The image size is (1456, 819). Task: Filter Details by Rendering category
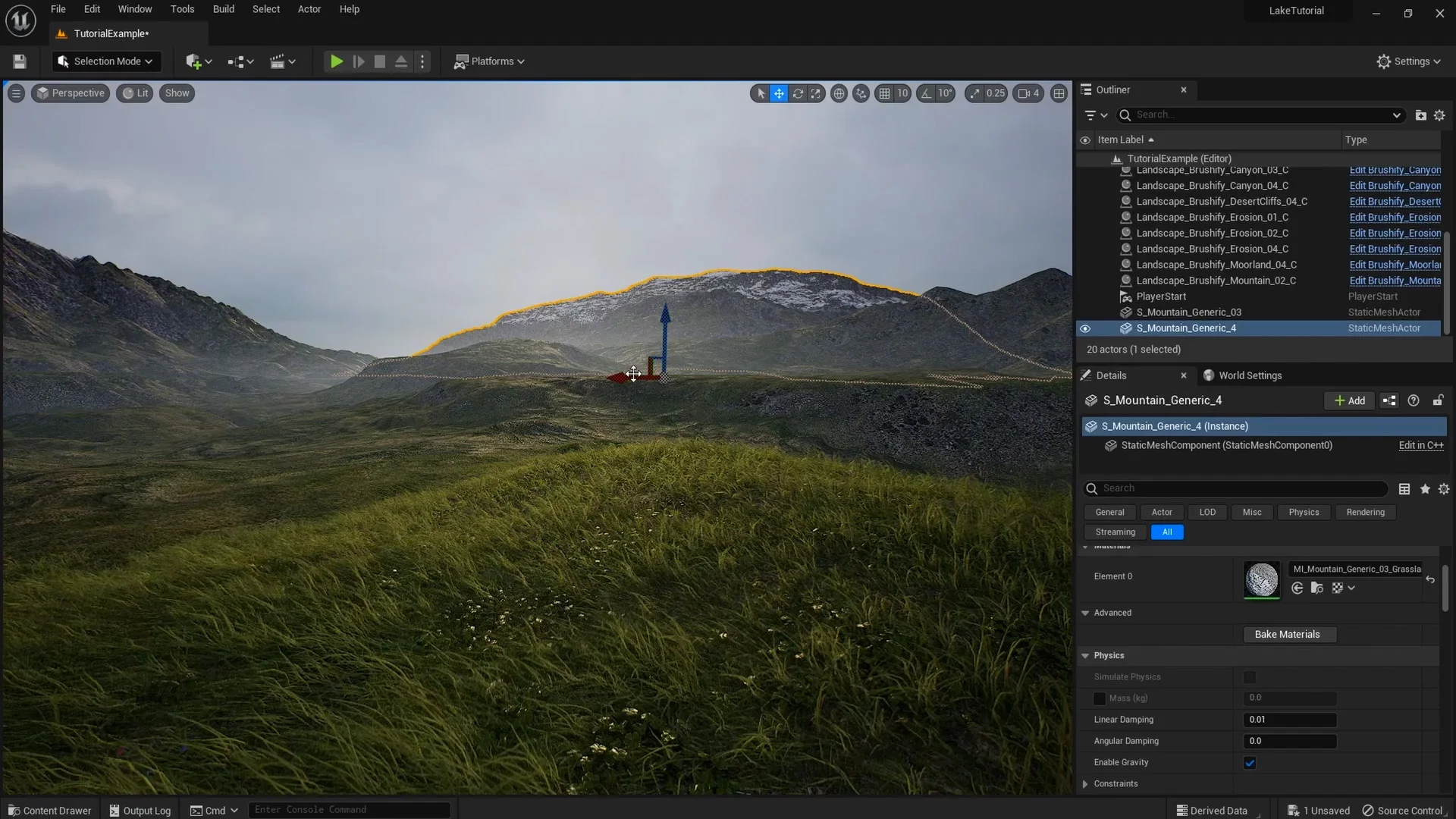click(x=1365, y=512)
